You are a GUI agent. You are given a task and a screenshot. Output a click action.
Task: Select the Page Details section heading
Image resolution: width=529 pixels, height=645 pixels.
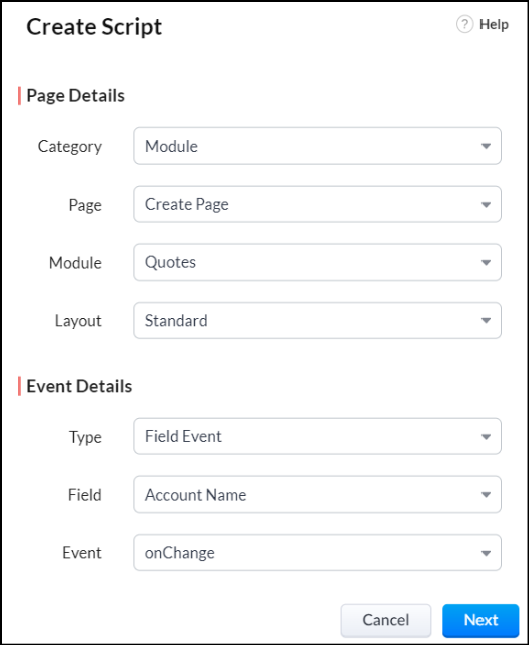pyautogui.click(x=75, y=96)
